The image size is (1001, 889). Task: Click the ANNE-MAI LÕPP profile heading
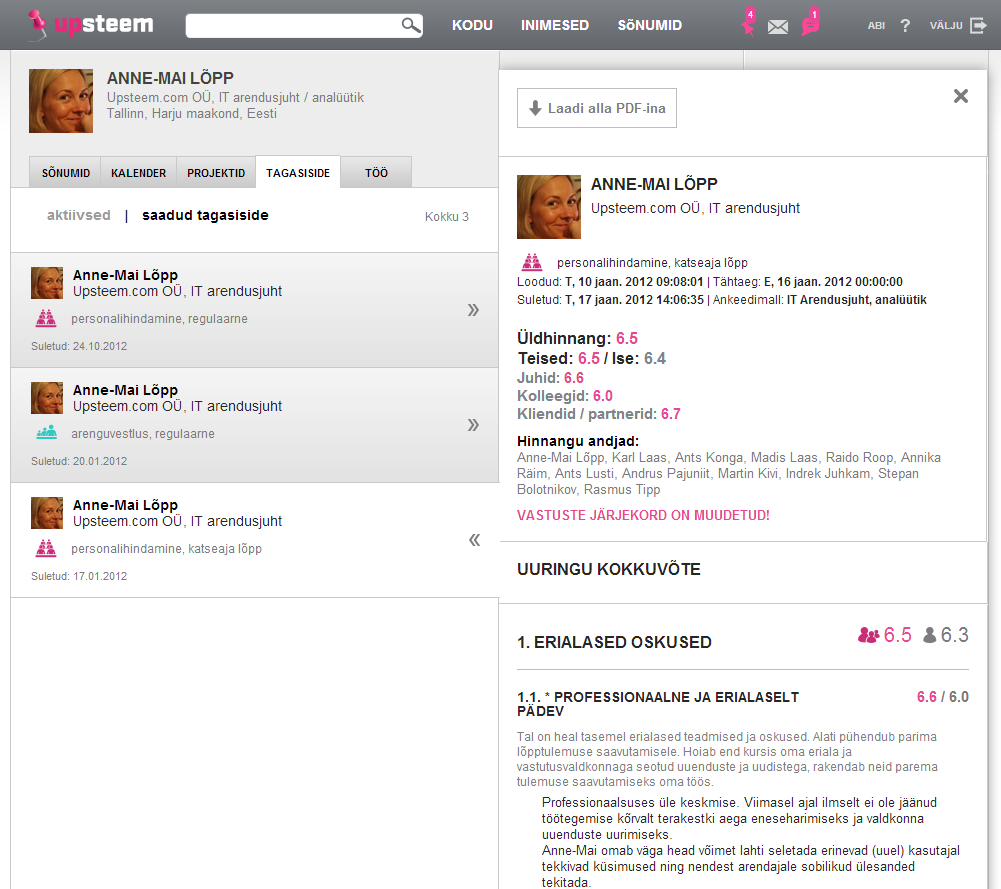click(170, 78)
